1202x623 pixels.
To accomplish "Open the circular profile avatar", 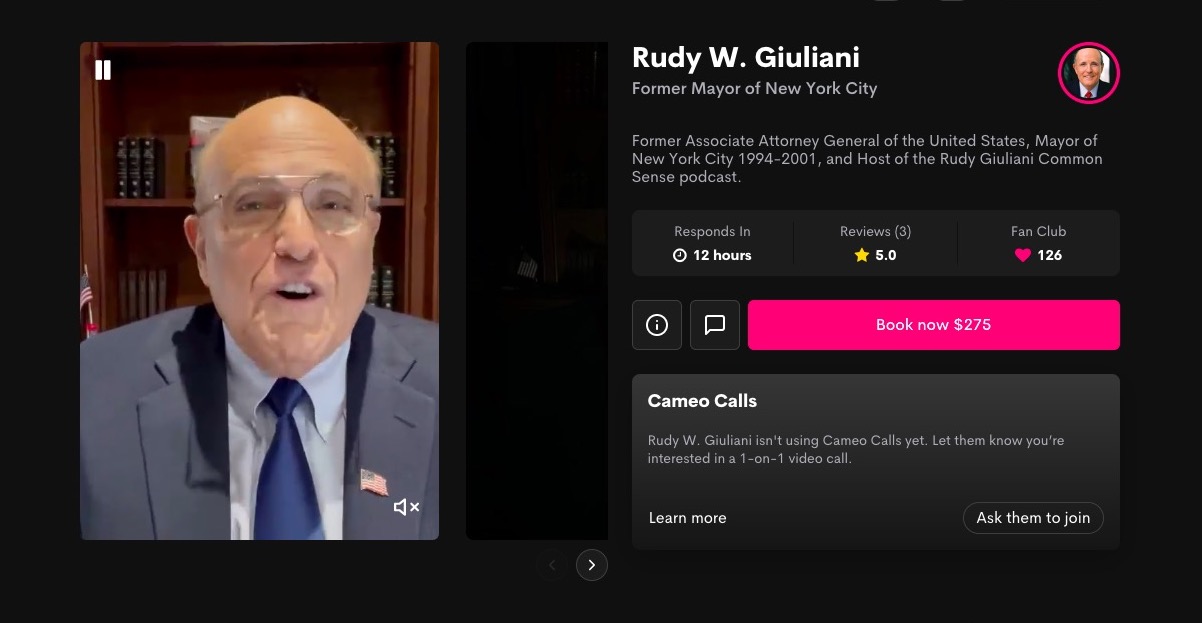I will coord(1088,73).
